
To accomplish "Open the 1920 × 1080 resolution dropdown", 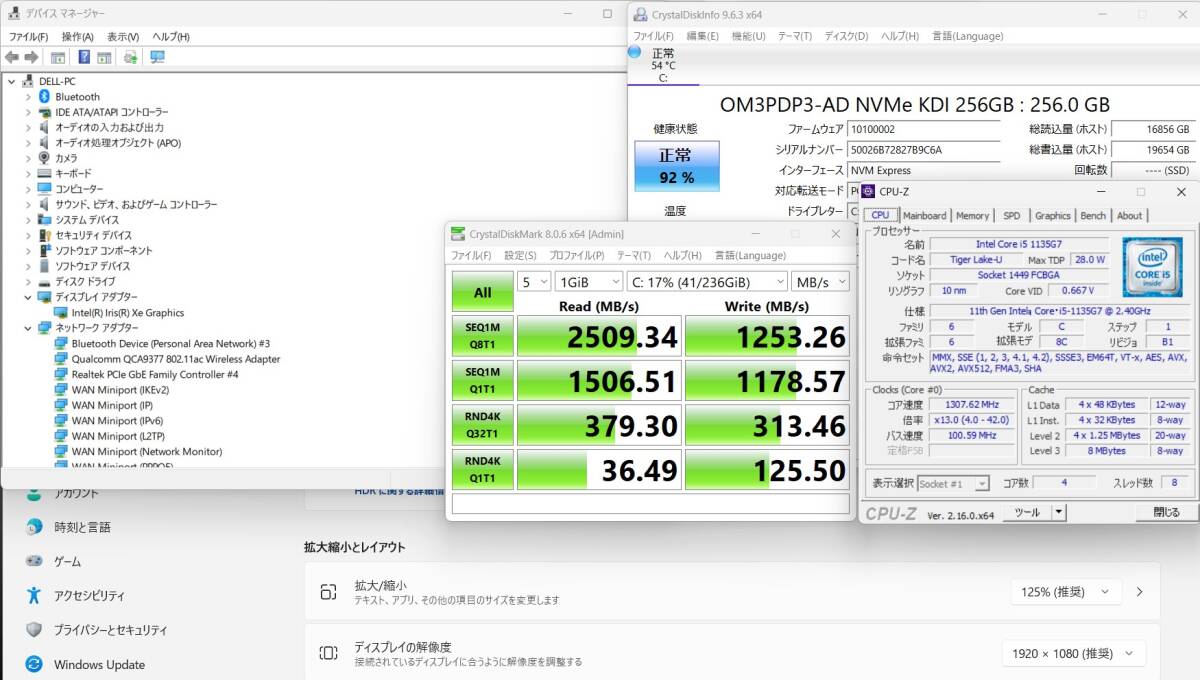I will (x=1074, y=653).
